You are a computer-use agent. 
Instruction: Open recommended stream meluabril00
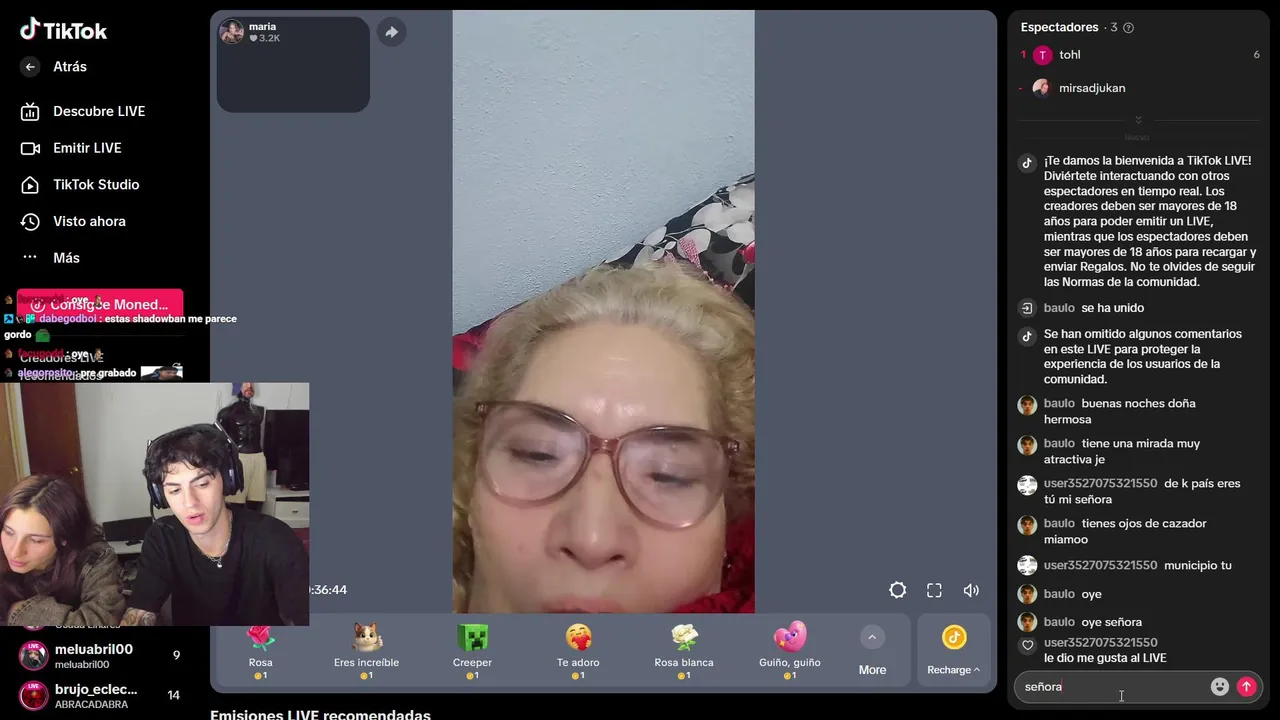pyautogui.click(x=100, y=656)
